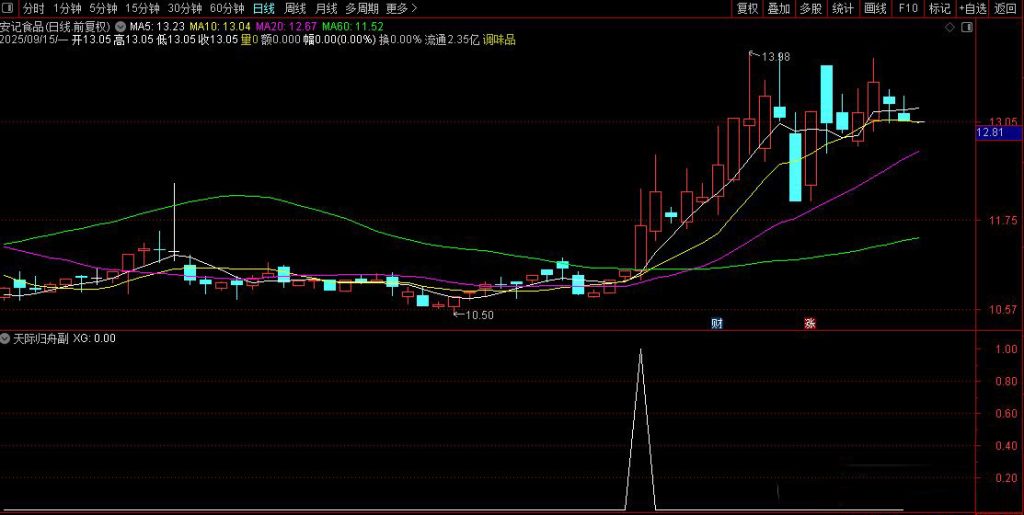The height and width of the screenshot is (515, 1024).
Task: Click the 调味品 sector link
Action: [x=499, y=40]
